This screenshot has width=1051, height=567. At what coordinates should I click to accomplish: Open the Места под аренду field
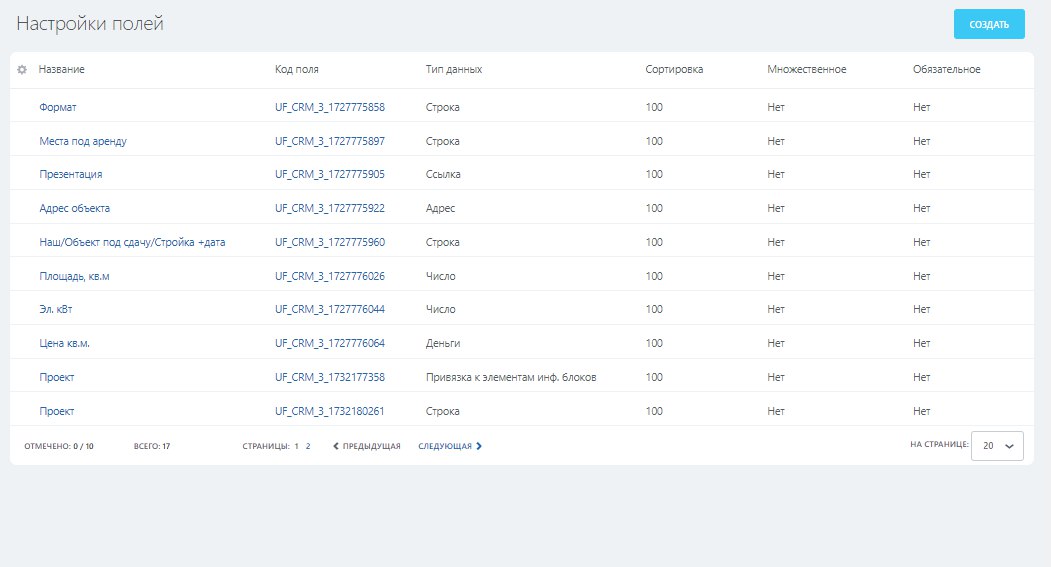tap(82, 141)
